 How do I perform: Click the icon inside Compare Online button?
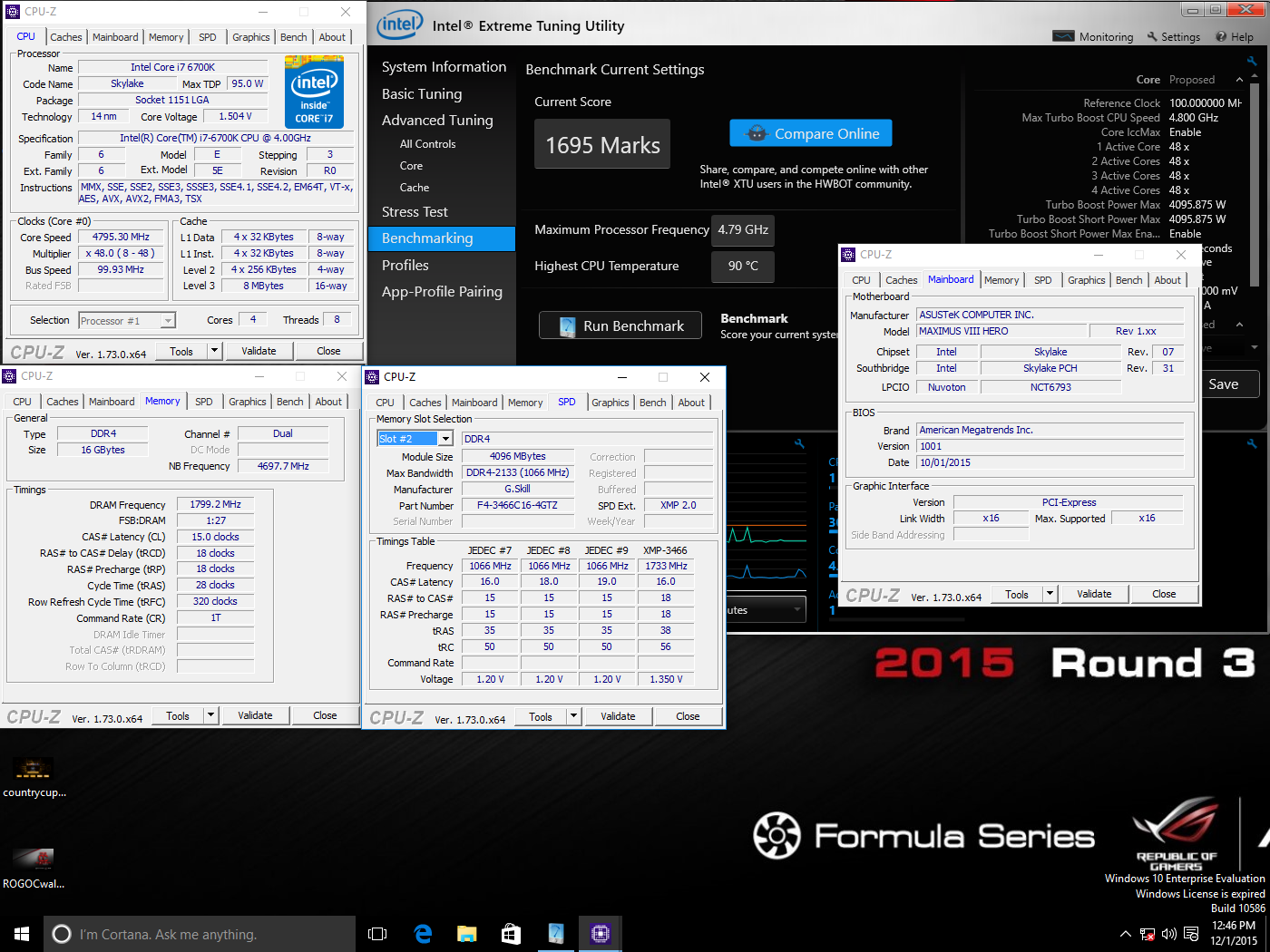[x=757, y=133]
